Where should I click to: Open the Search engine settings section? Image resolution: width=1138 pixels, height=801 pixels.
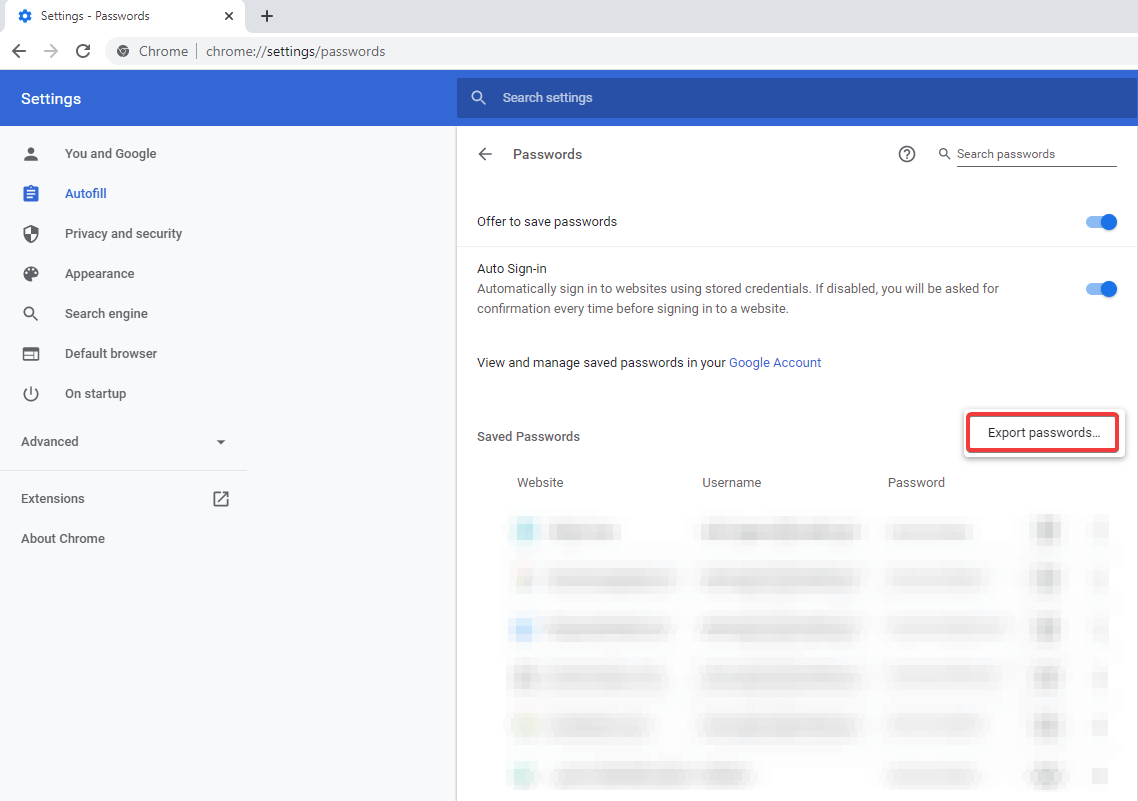coord(31,313)
